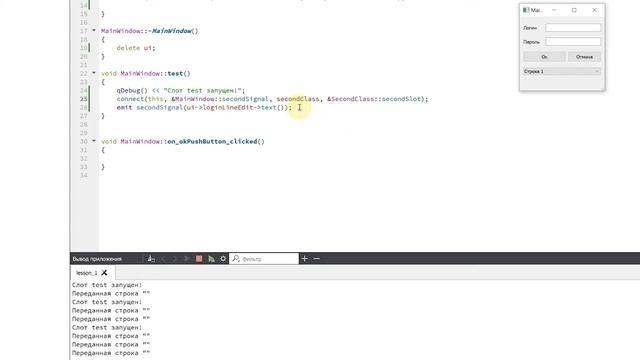This screenshot has width=640, height=360.
Task: Collapse the MainWindow::test function fold arrow
Action: coord(94,73)
